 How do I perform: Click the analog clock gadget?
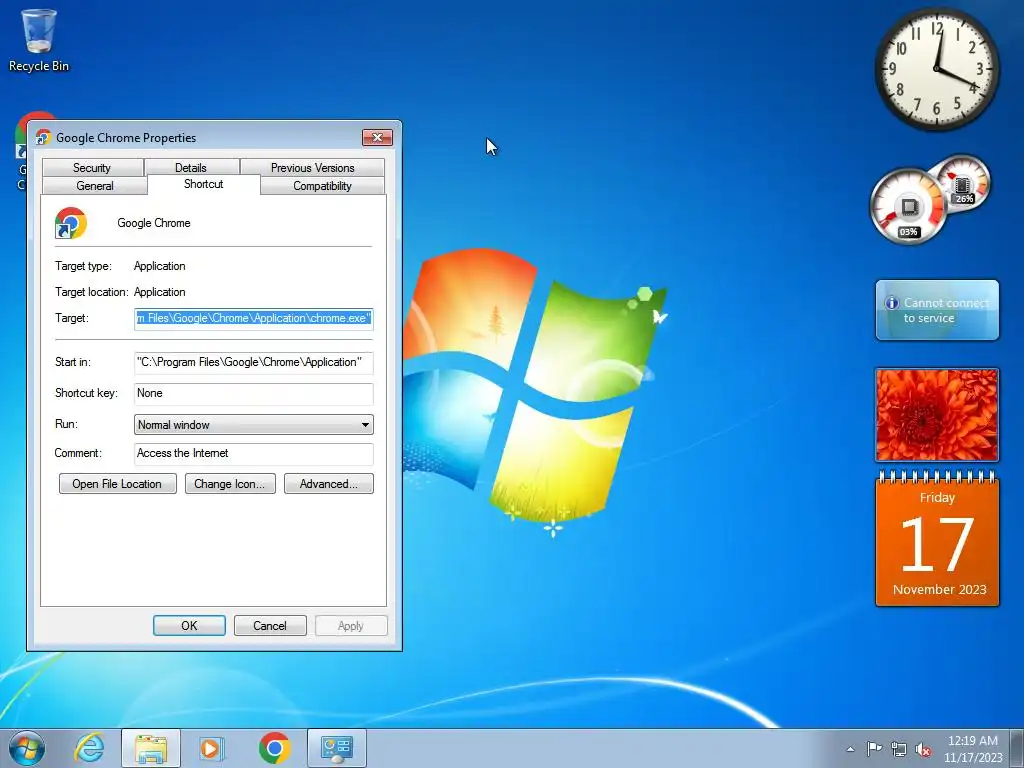pyautogui.click(x=937, y=69)
